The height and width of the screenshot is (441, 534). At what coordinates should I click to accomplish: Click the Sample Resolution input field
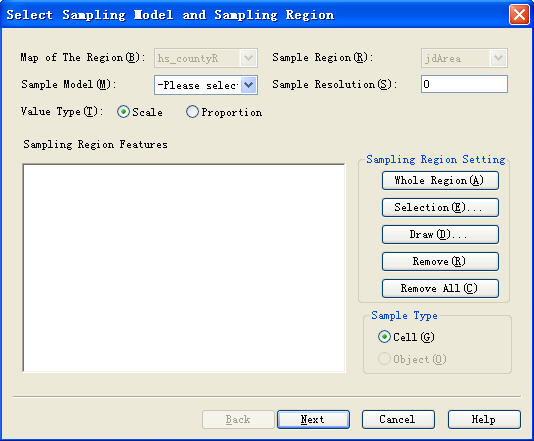tap(464, 84)
